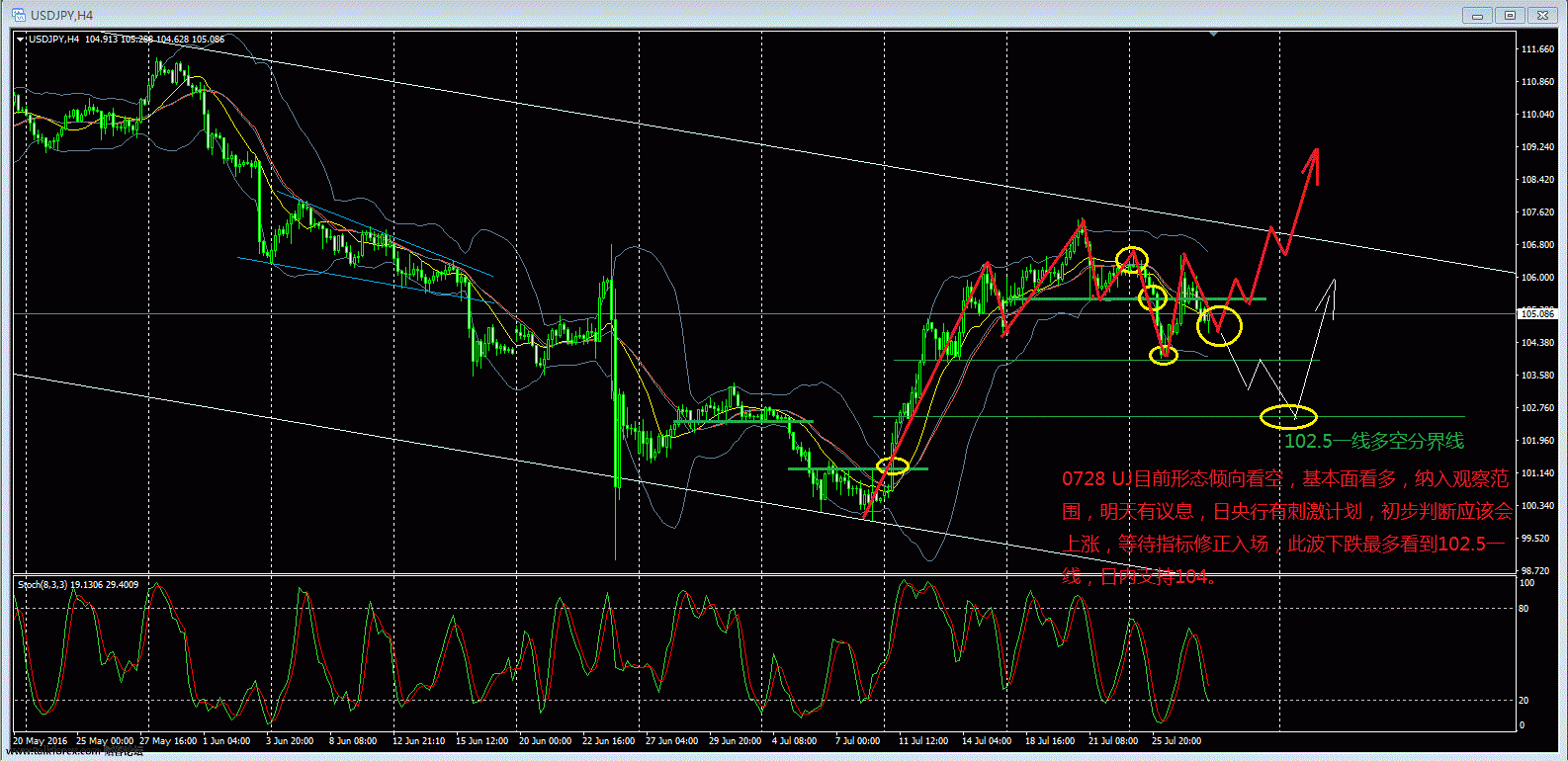Screen dimensions: 1568x761
Task: Click the 99.520 price scale label
Action: tap(1535, 539)
